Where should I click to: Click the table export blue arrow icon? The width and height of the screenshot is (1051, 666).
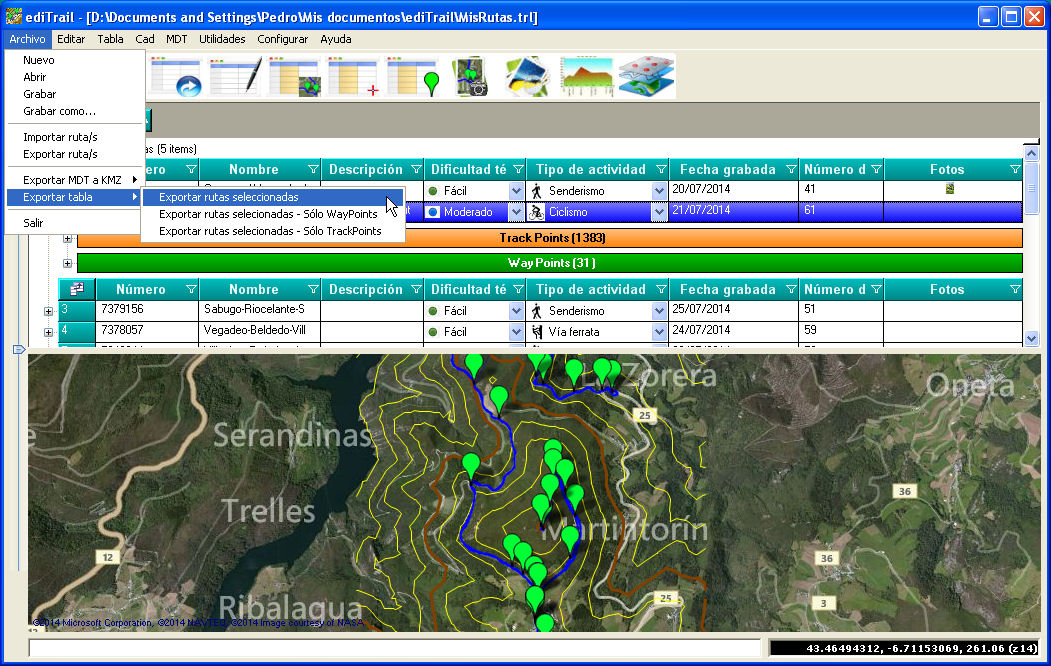176,76
